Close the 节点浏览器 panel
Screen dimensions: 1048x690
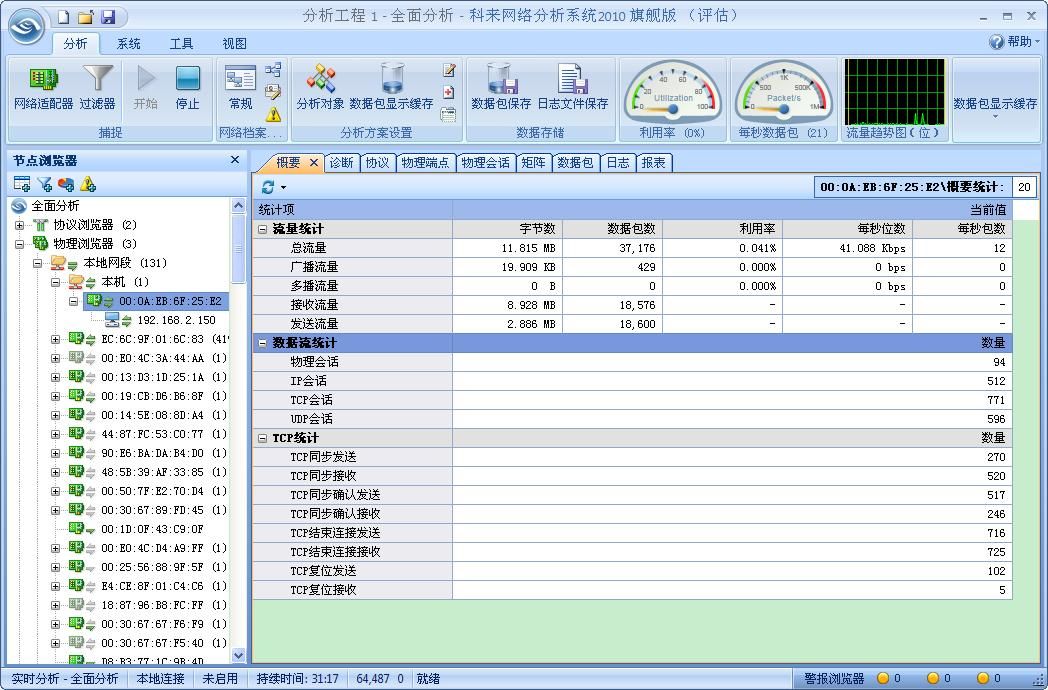click(x=235, y=160)
